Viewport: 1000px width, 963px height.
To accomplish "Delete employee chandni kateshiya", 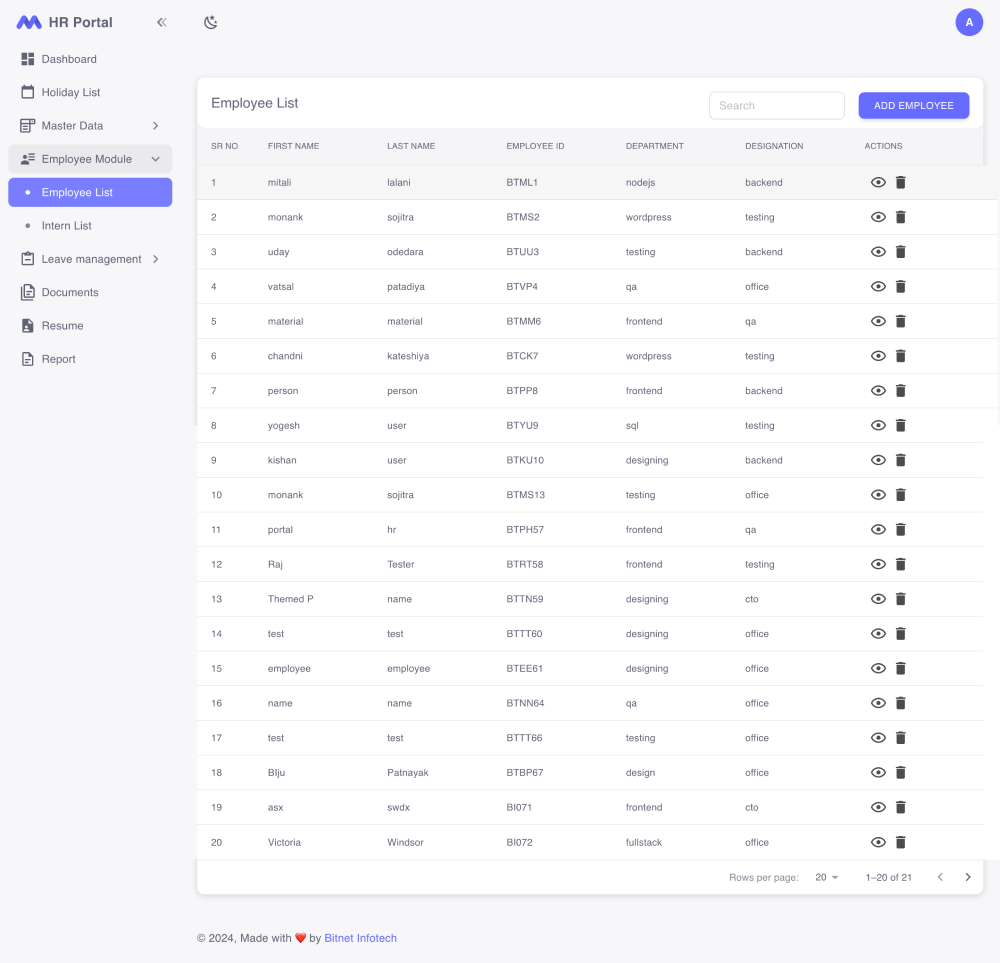I will click(900, 356).
